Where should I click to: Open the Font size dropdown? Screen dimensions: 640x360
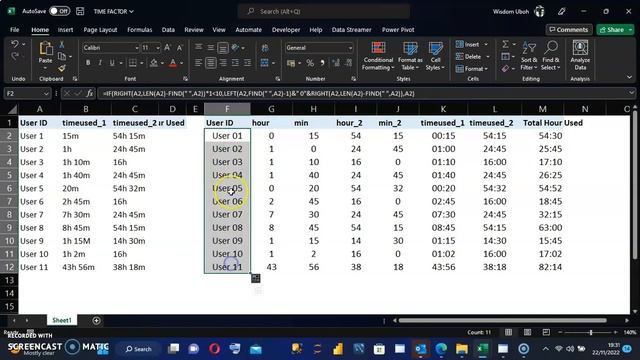click(158, 48)
